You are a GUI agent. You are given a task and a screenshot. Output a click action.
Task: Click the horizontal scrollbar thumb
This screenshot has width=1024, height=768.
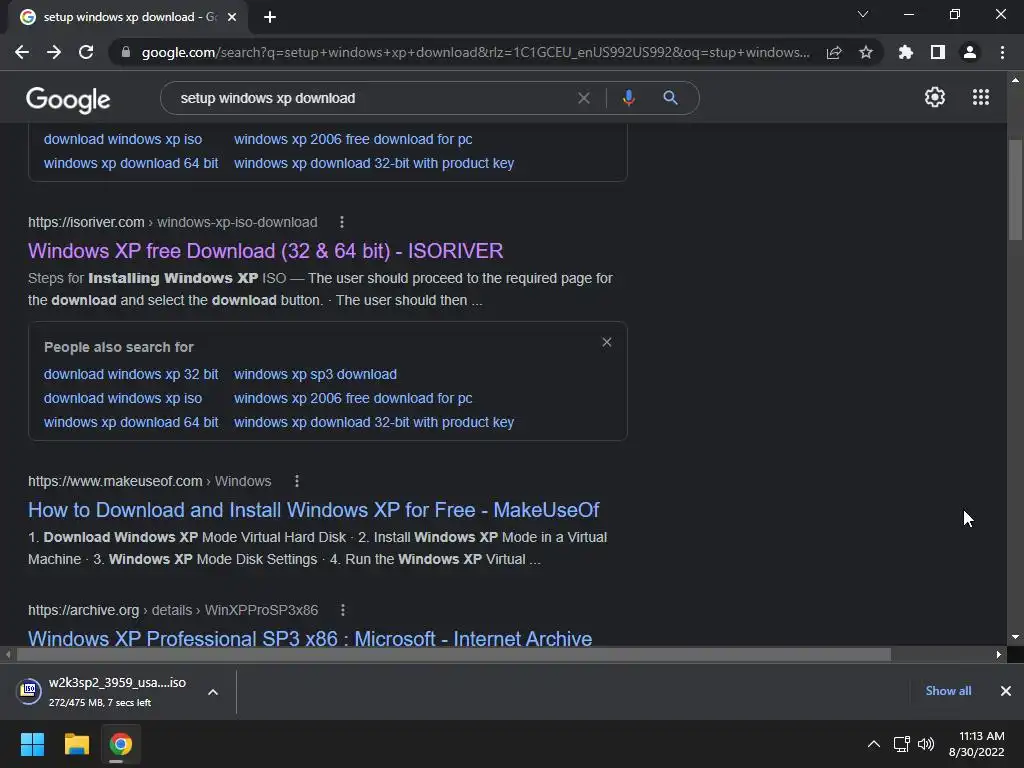click(454, 654)
